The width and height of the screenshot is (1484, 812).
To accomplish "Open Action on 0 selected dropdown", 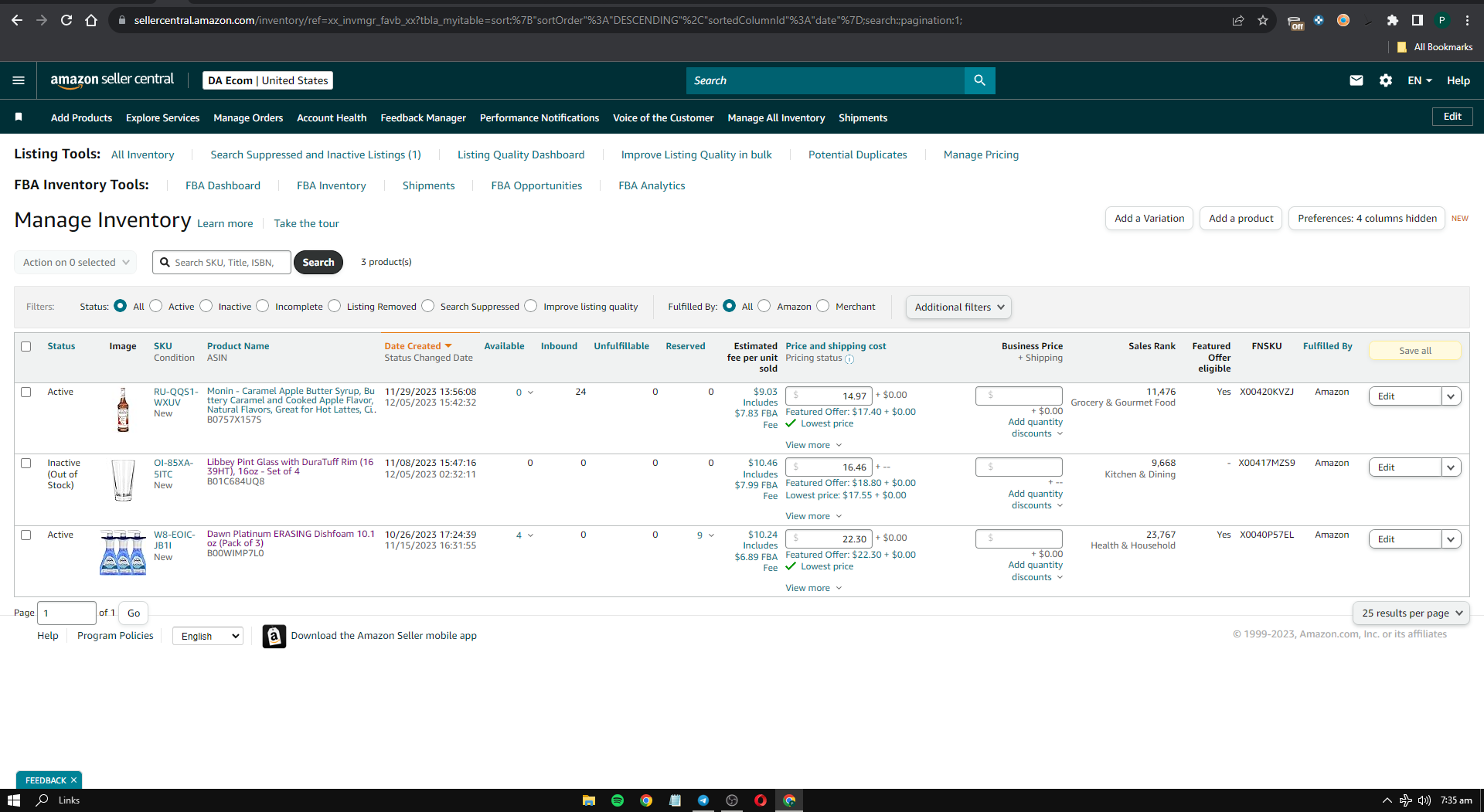I will click(x=76, y=263).
